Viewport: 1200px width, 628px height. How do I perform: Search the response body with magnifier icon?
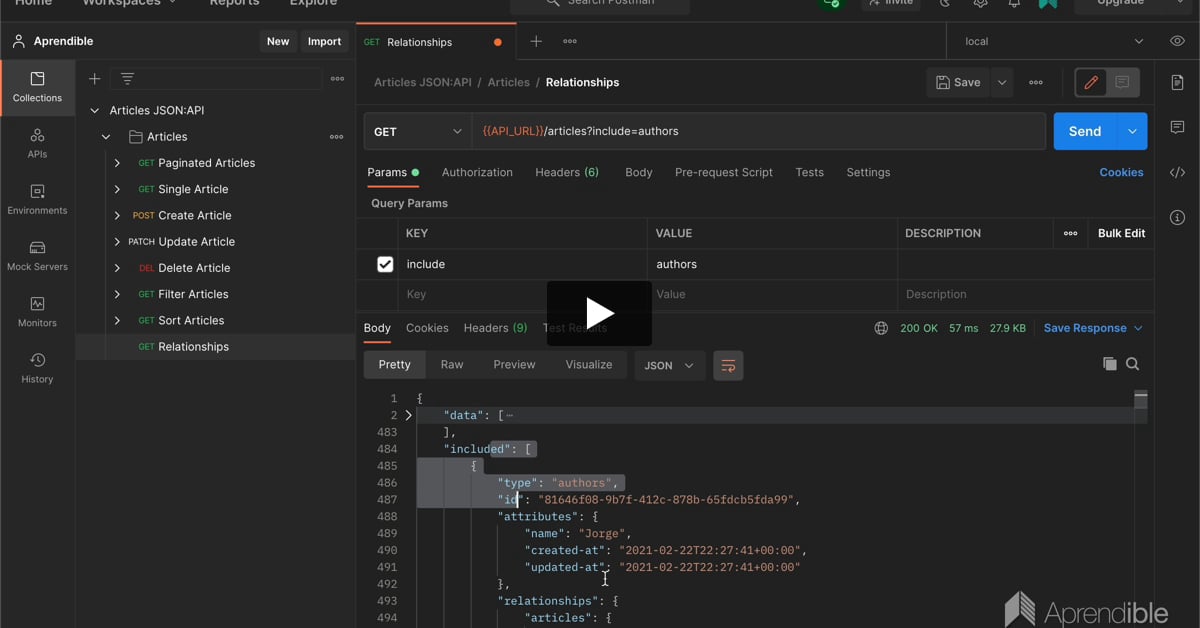pos(1132,364)
